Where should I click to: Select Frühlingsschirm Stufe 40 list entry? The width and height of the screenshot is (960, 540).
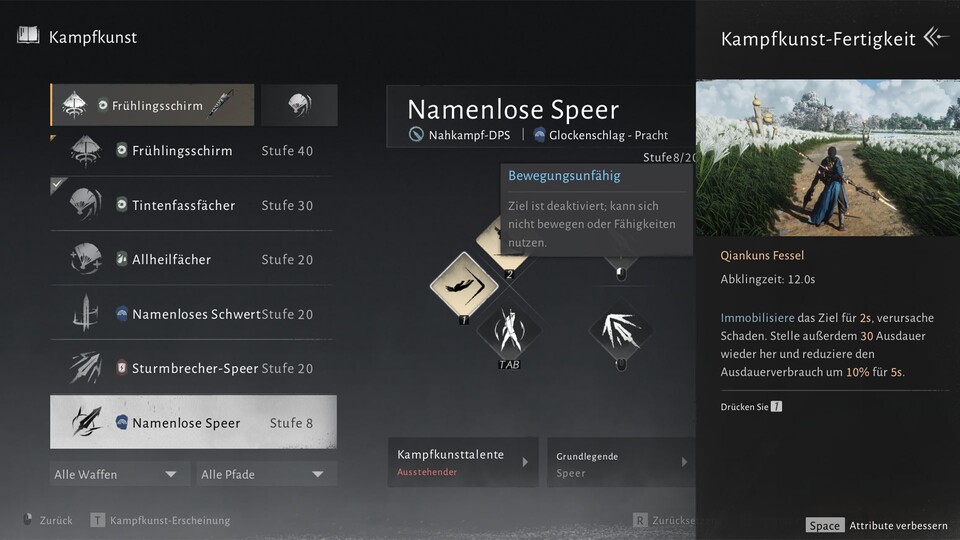click(x=193, y=151)
